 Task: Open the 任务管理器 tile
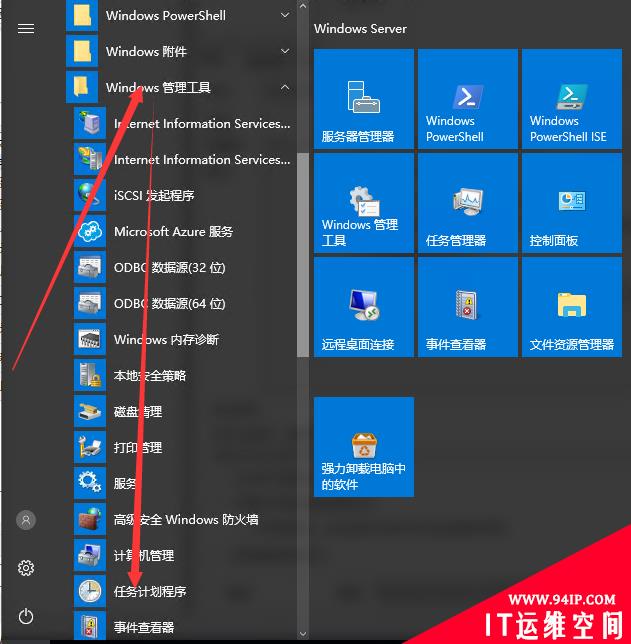coord(468,203)
